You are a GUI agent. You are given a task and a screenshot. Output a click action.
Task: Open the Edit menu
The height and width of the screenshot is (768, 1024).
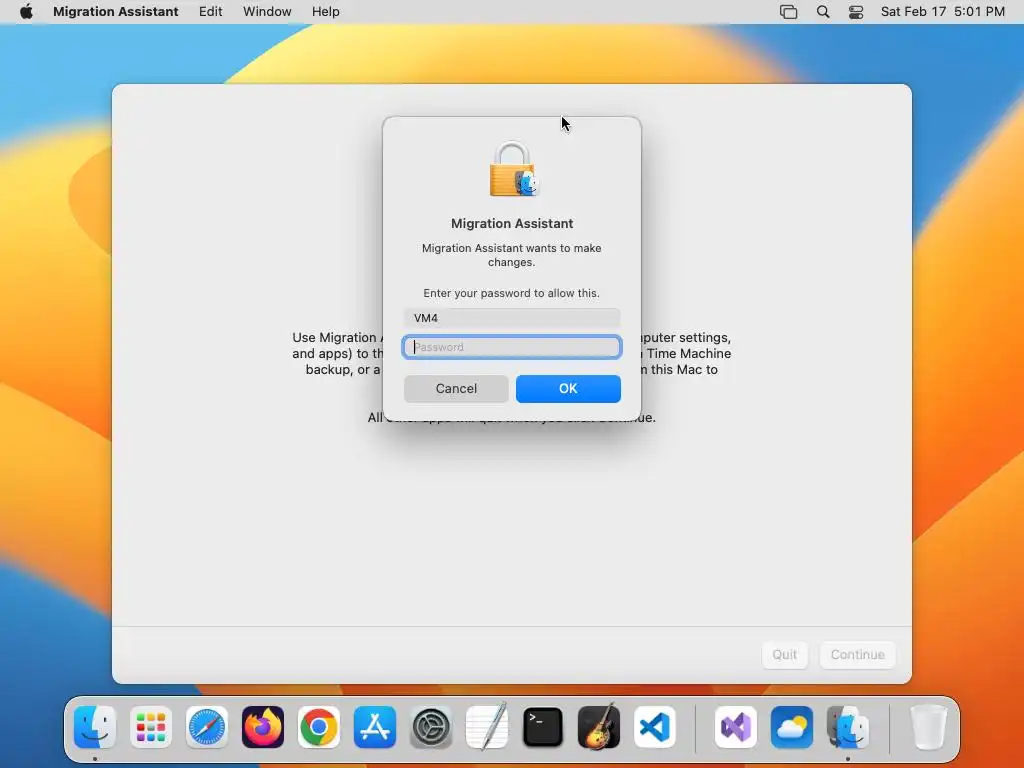click(x=210, y=12)
